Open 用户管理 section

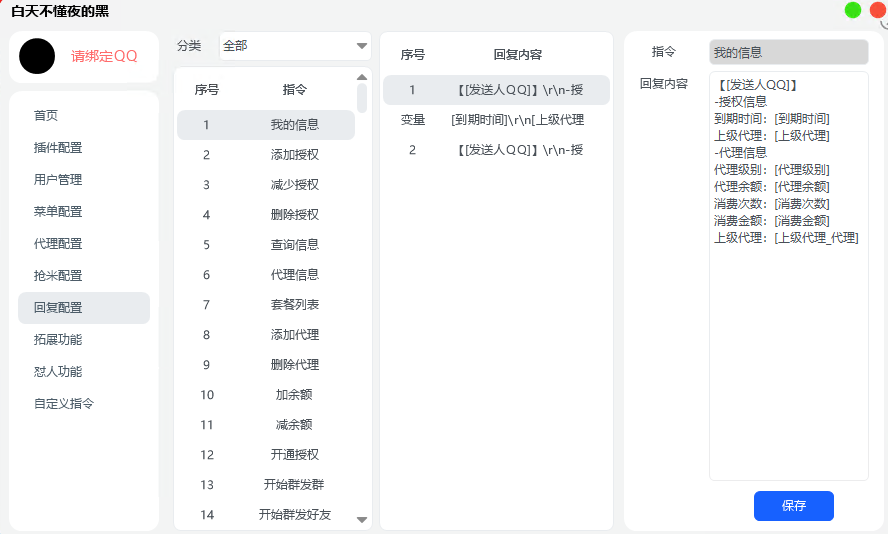pos(58,180)
